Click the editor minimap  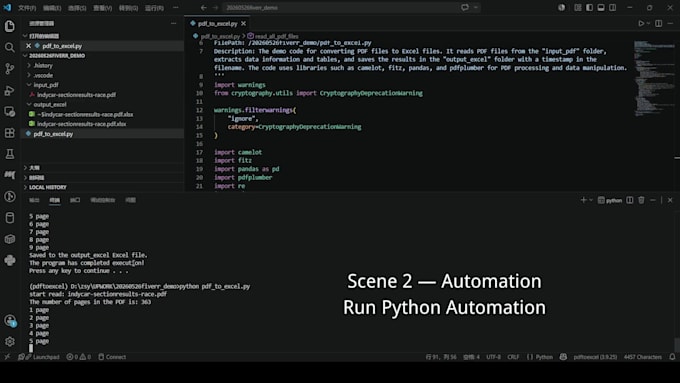click(654, 78)
